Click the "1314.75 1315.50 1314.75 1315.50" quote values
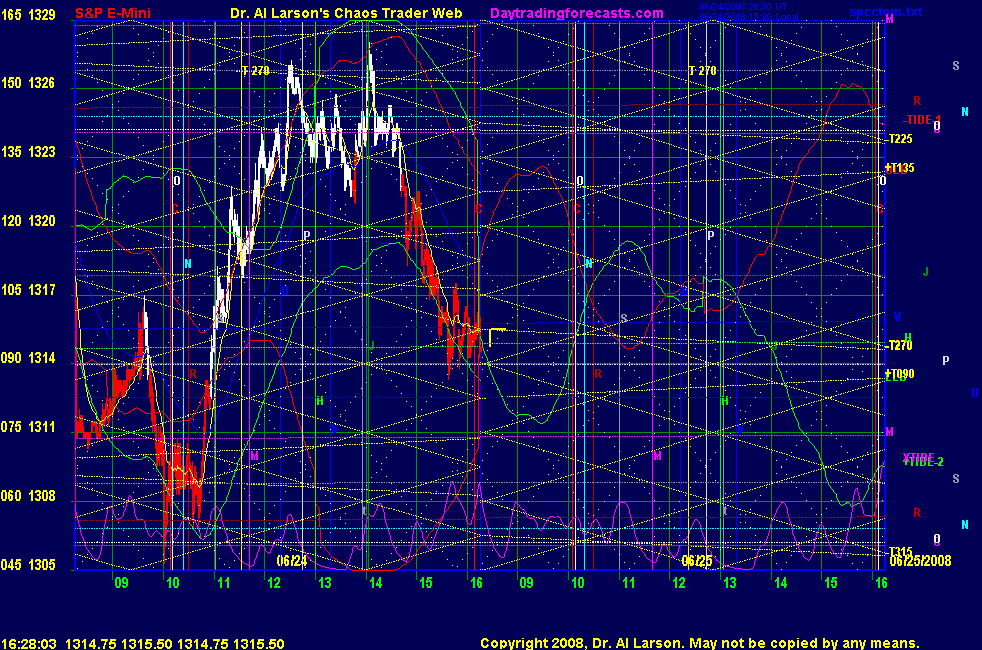The height and width of the screenshot is (650, 982). tap(175, 644)
